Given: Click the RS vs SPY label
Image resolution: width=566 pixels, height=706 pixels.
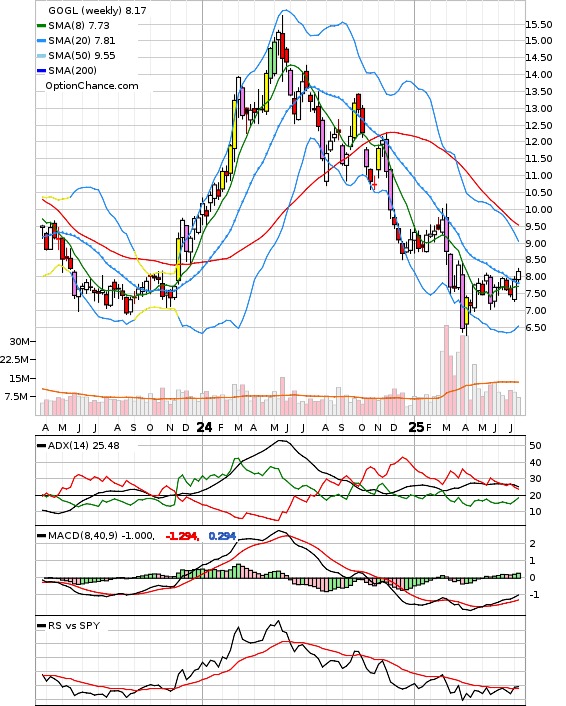Looking at the screenshot, I should click(x=74, y=625).
